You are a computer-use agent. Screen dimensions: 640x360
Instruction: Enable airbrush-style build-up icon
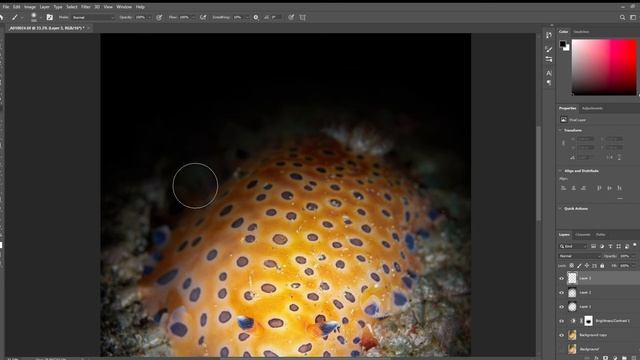(203, 17)
